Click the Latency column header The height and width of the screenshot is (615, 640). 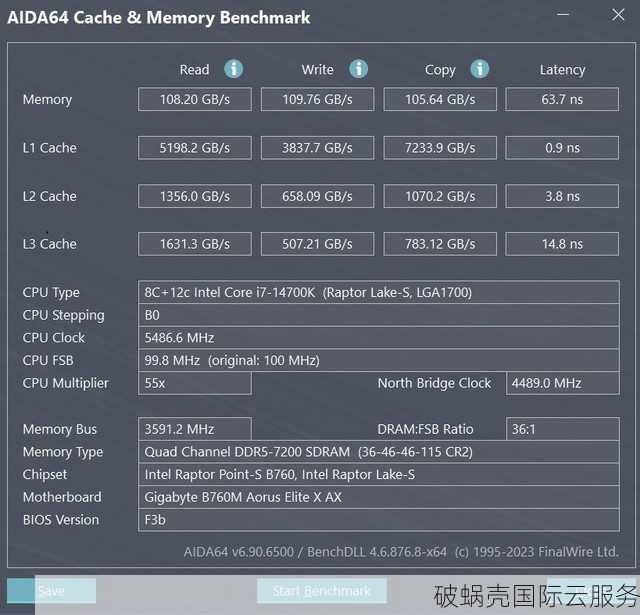(x=562, y=70)
